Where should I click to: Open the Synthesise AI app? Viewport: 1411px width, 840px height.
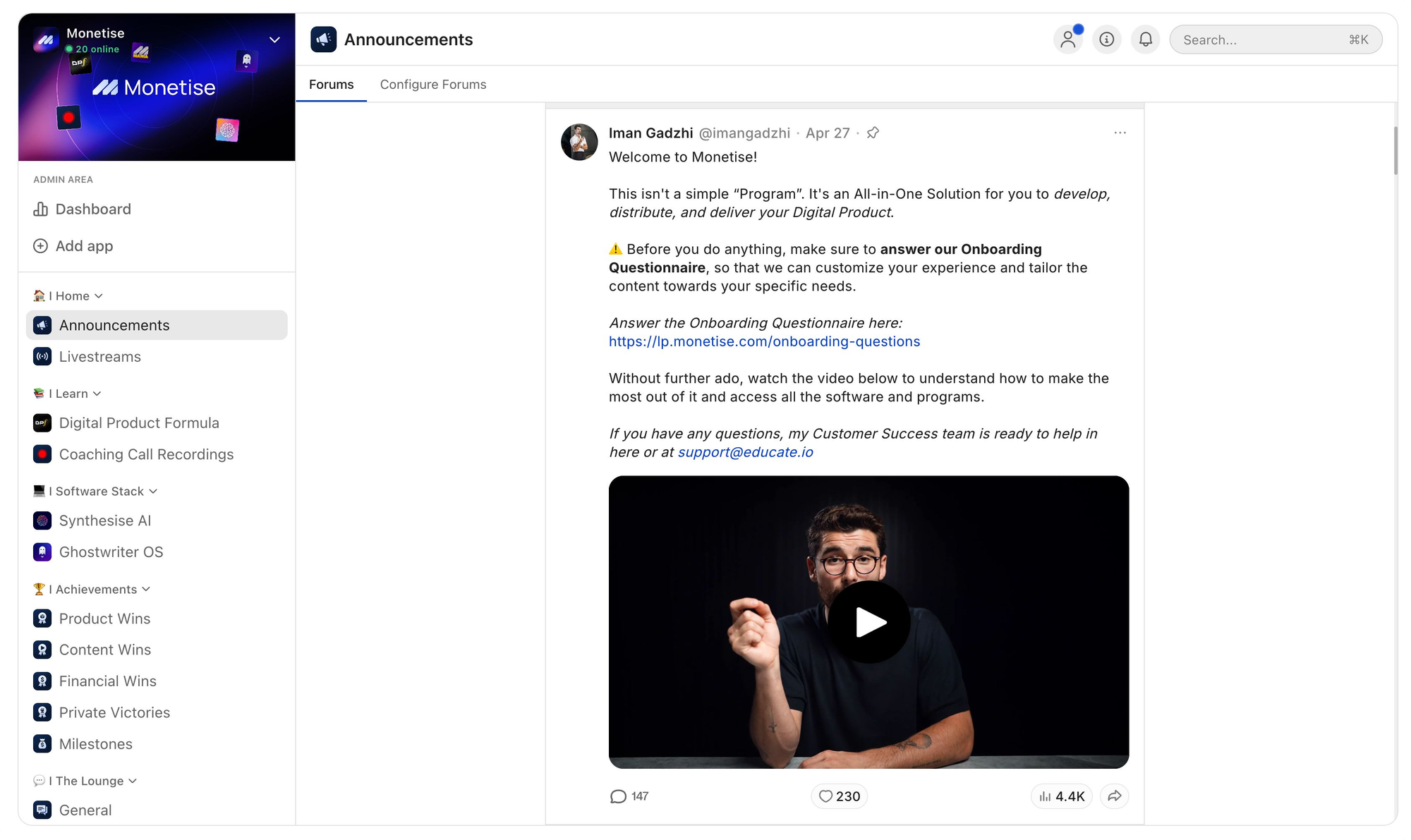[x=104, y=521]
